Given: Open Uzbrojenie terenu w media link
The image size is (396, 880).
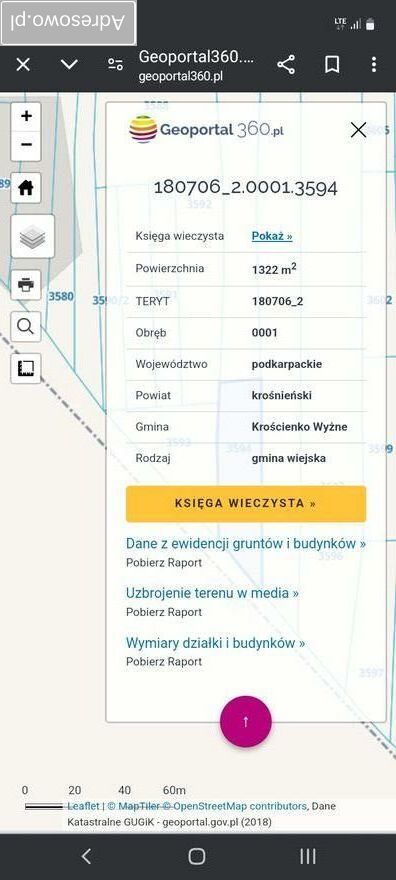Looking at the screenshot, I should pos(213,593).
